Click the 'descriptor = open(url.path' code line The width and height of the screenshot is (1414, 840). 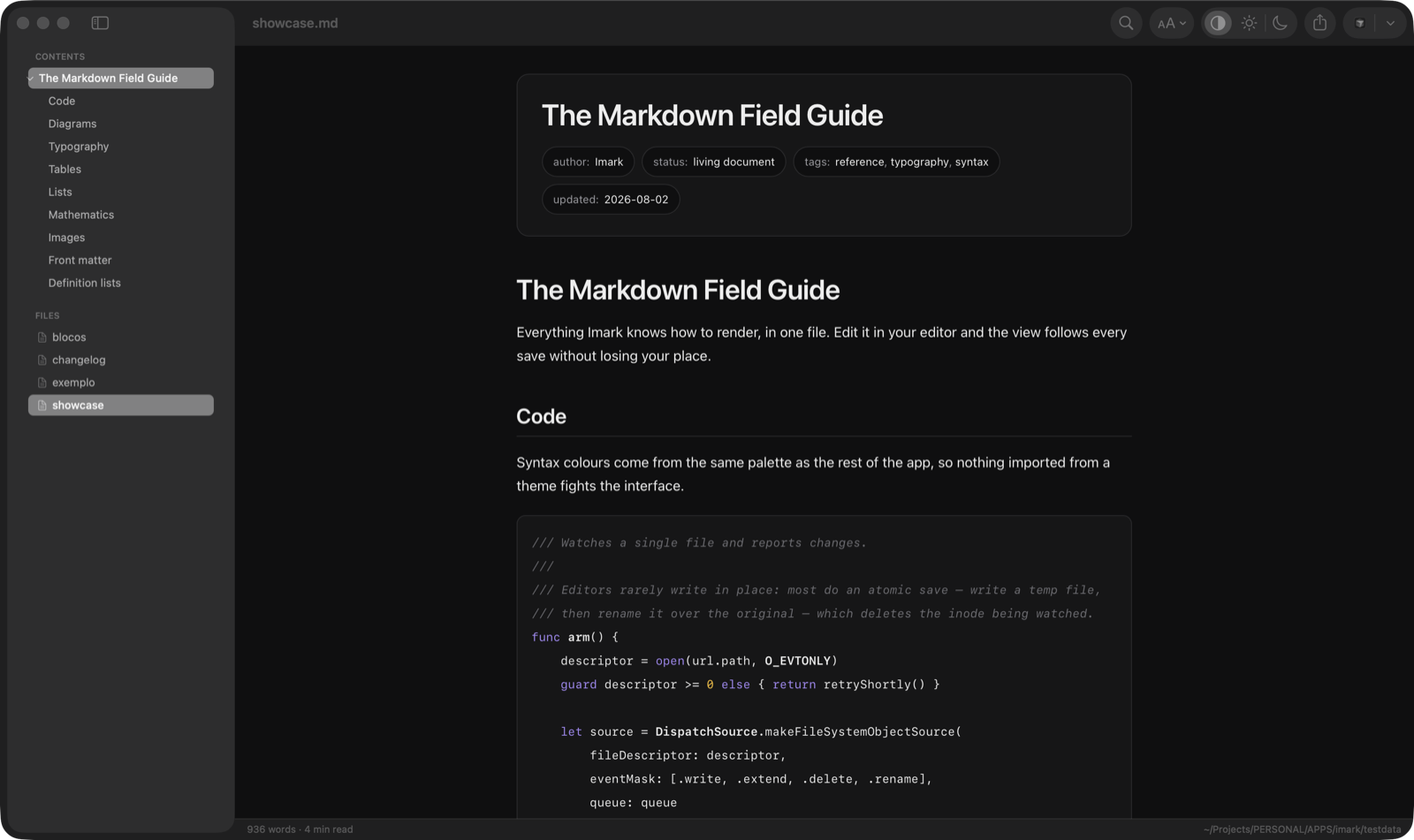(x=699, y=661)
